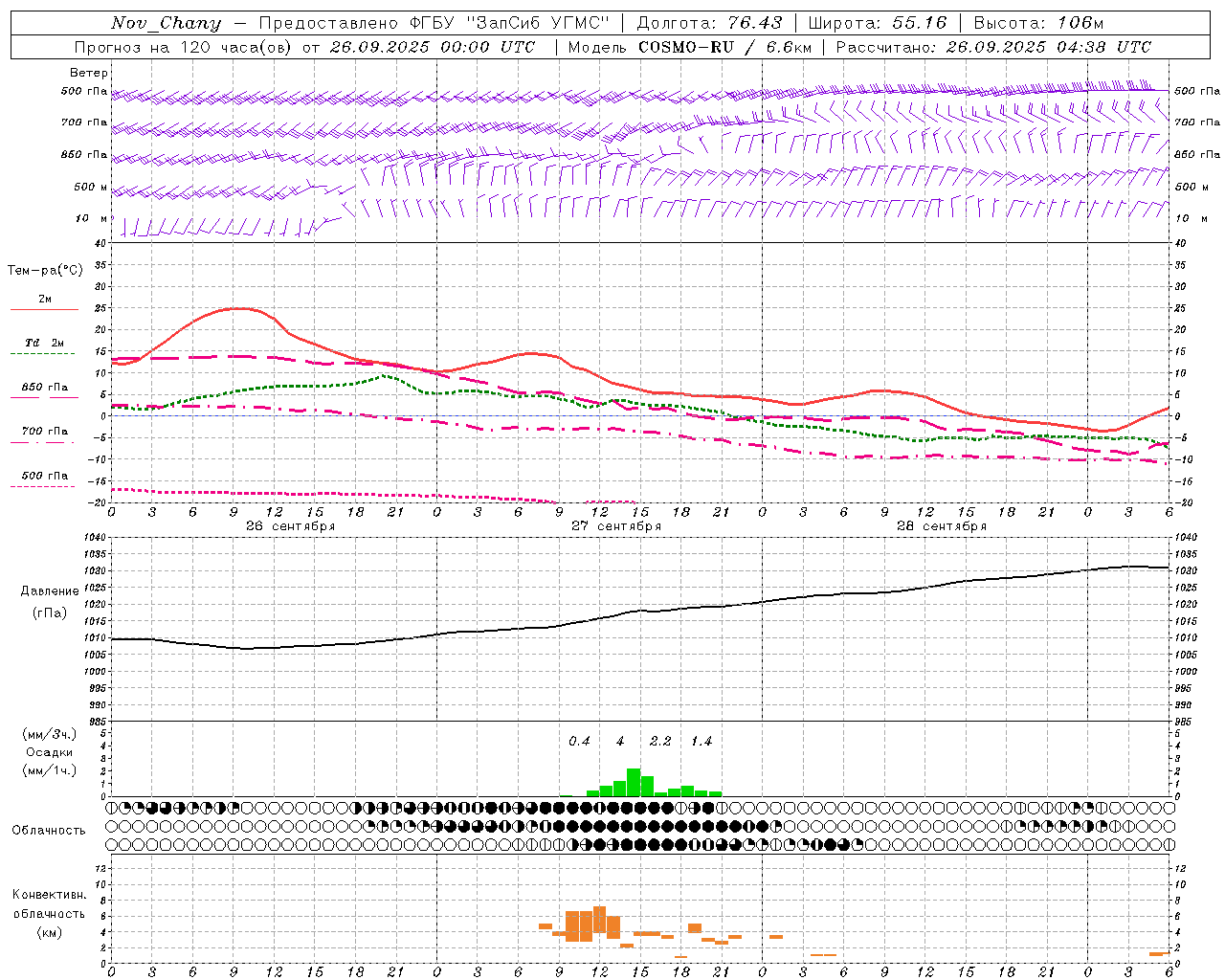The height and width of the screenshot is (980, 1225).
Task: Click the 3-hour precipitation total '2.2'
Action: (660, 742)
